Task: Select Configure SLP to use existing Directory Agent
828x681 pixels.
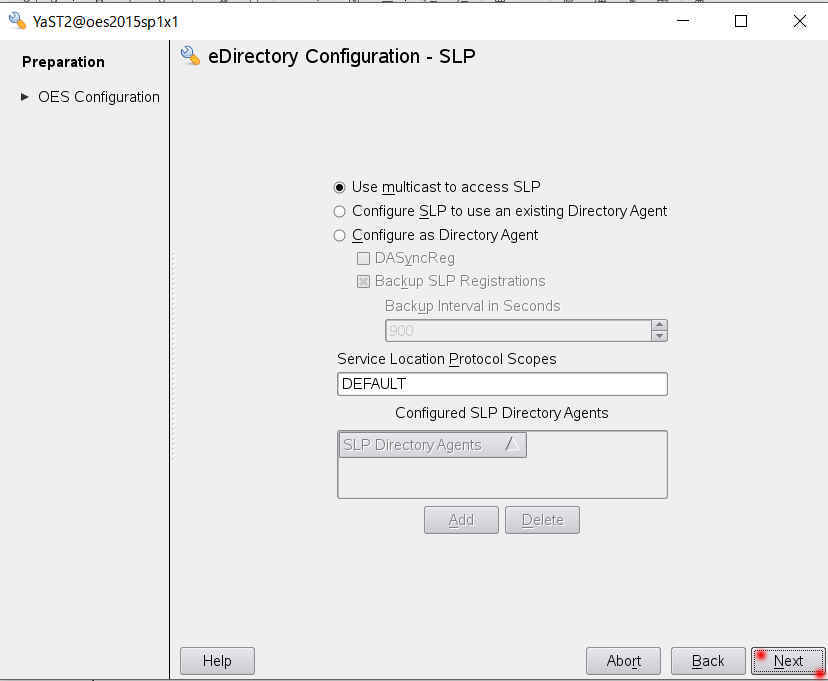Action: point(339,212)
